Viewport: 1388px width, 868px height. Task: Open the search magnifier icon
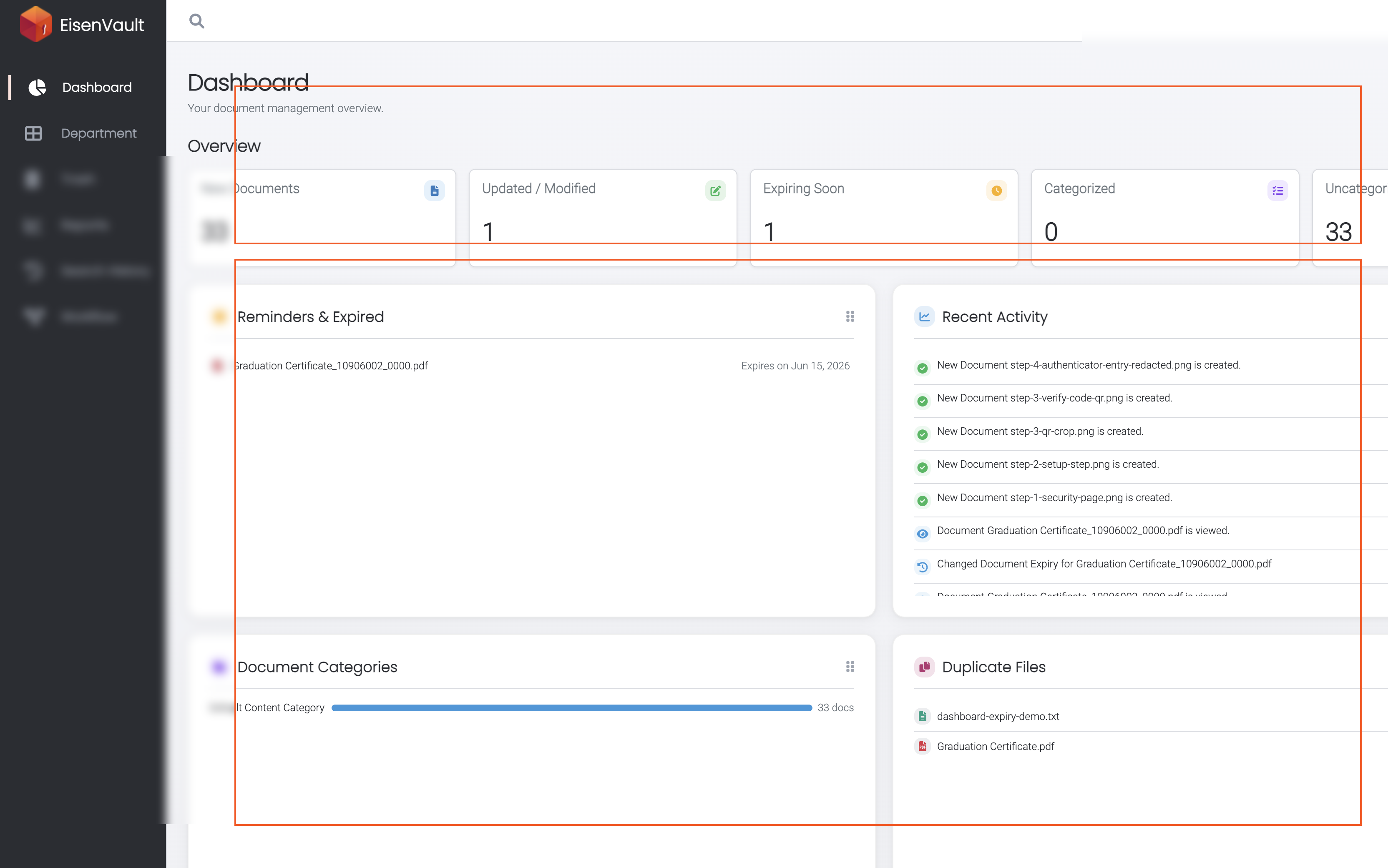coord(196,21)
